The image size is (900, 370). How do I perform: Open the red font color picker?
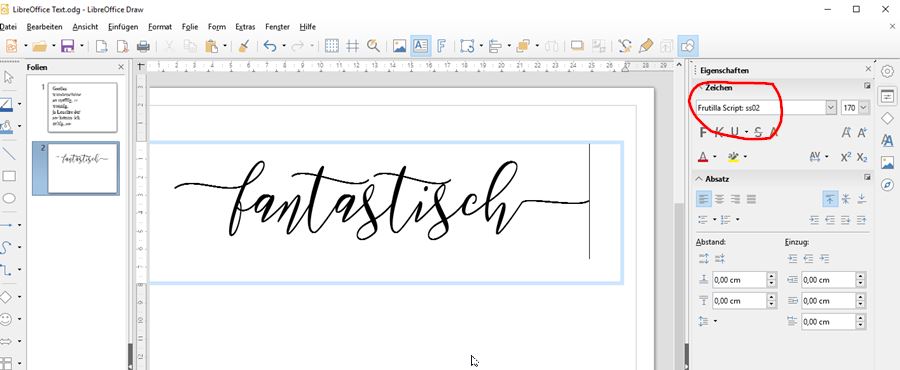(703, 157)
